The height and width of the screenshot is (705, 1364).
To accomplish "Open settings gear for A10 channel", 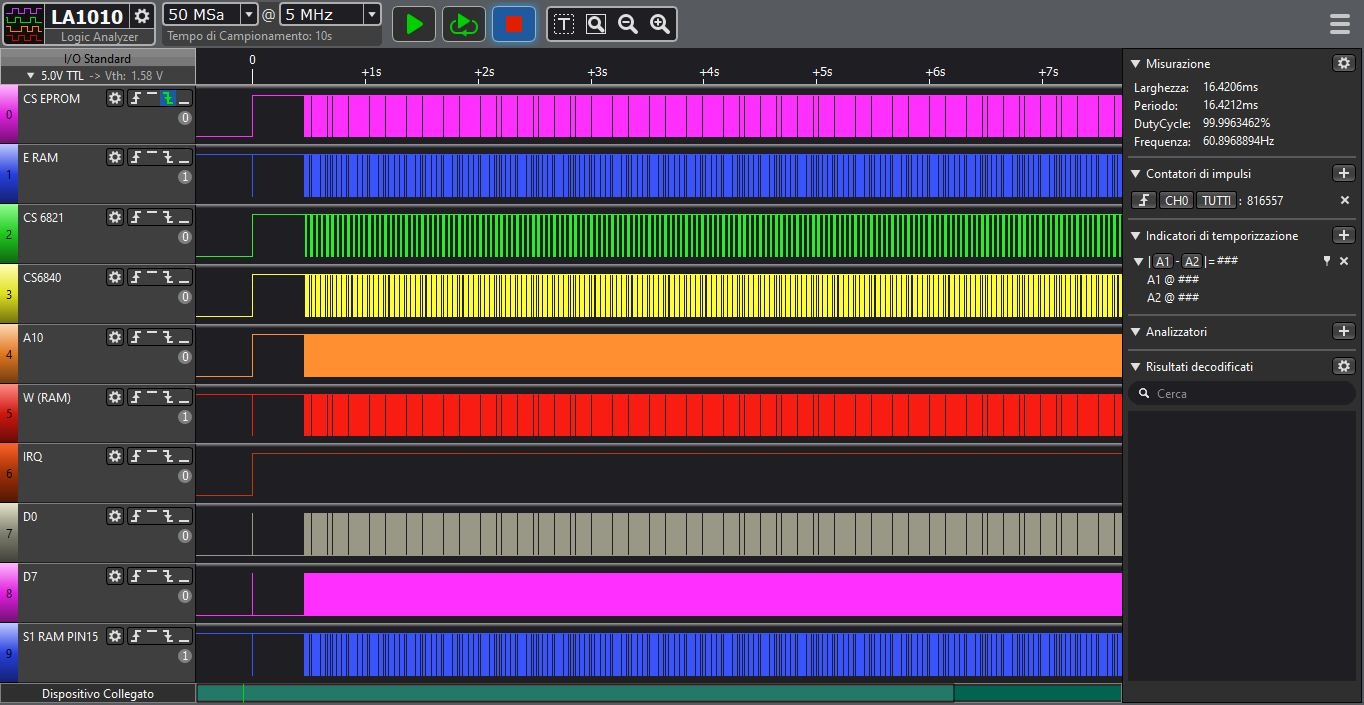I will [x=115, y=337].
